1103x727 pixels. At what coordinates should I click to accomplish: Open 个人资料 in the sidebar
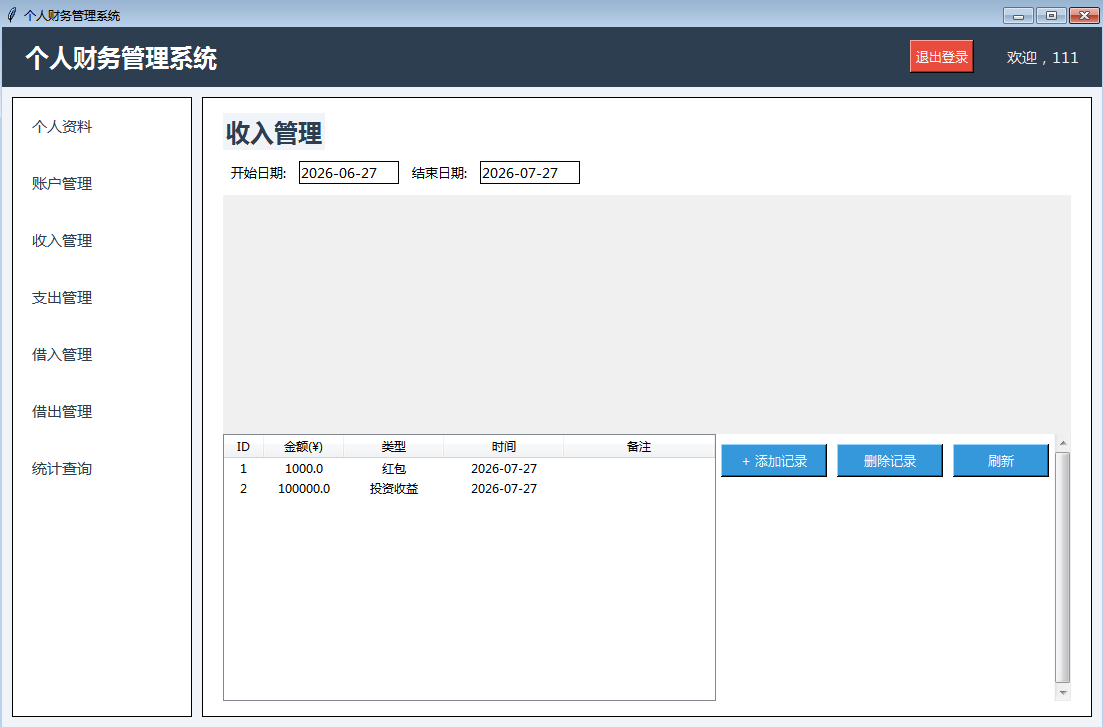[62, 127]
